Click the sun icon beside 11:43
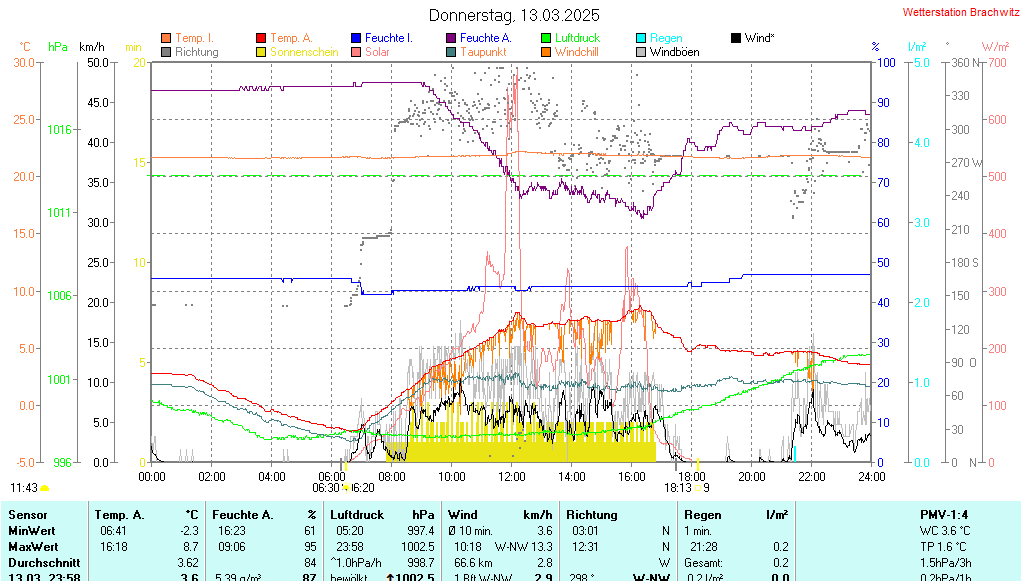This screenshot has width=1021, height=581. coord(45,488)
